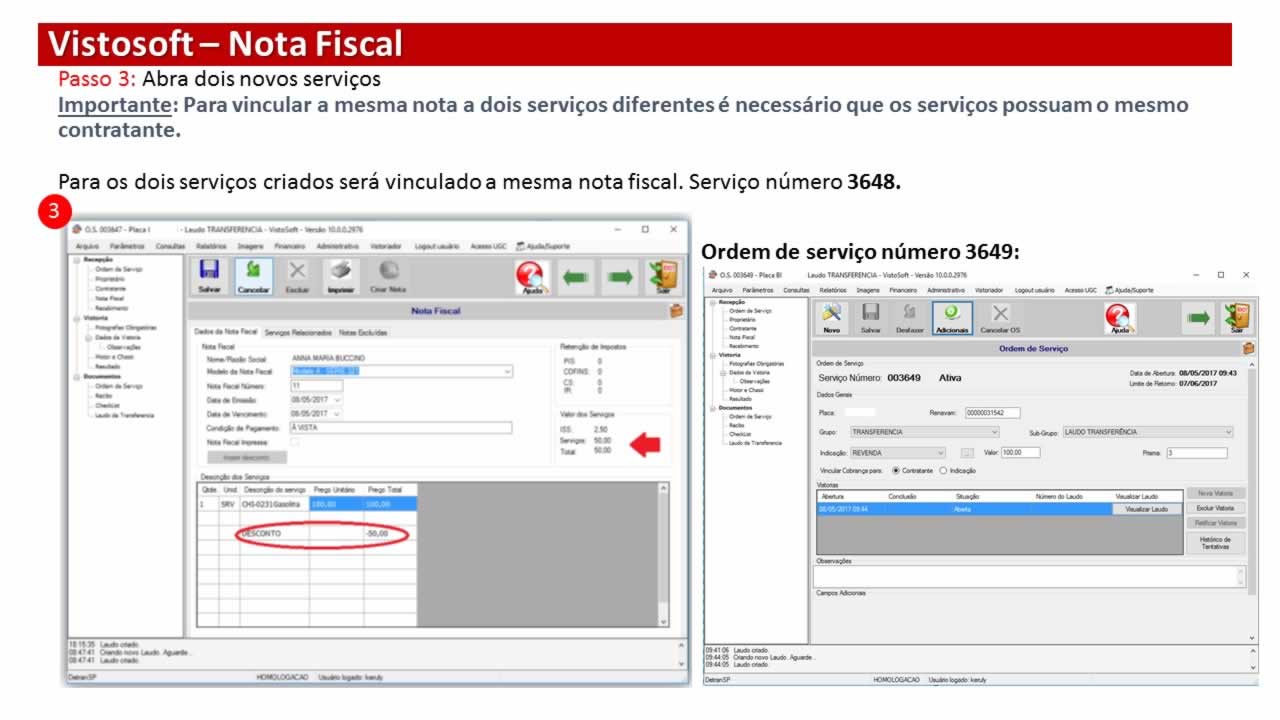This screenshot has height=720, width=1280.
Task: Select Contratante radio button
Action: 895,470
